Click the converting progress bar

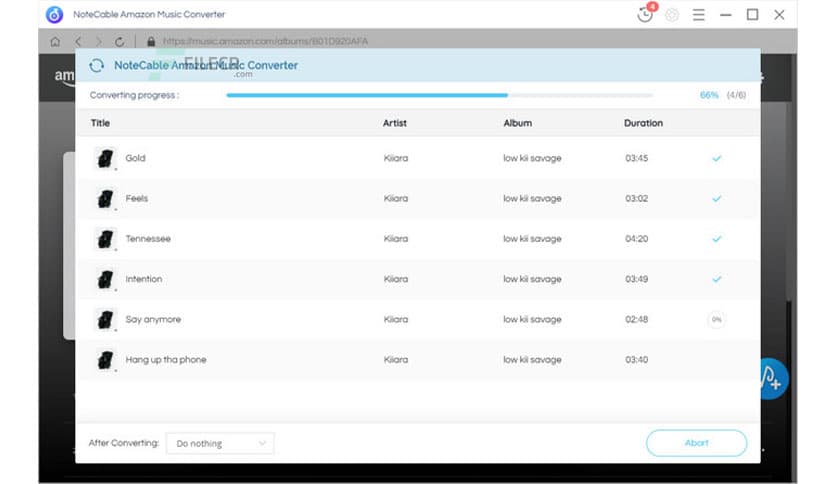(x=439, y=95)
